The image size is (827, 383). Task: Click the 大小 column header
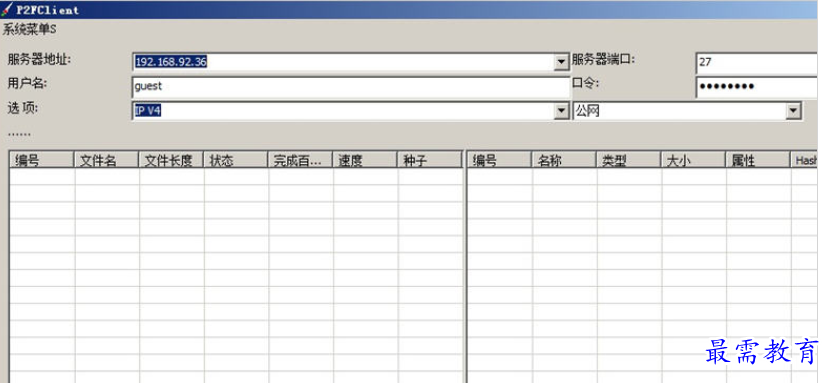click(693, 160)
